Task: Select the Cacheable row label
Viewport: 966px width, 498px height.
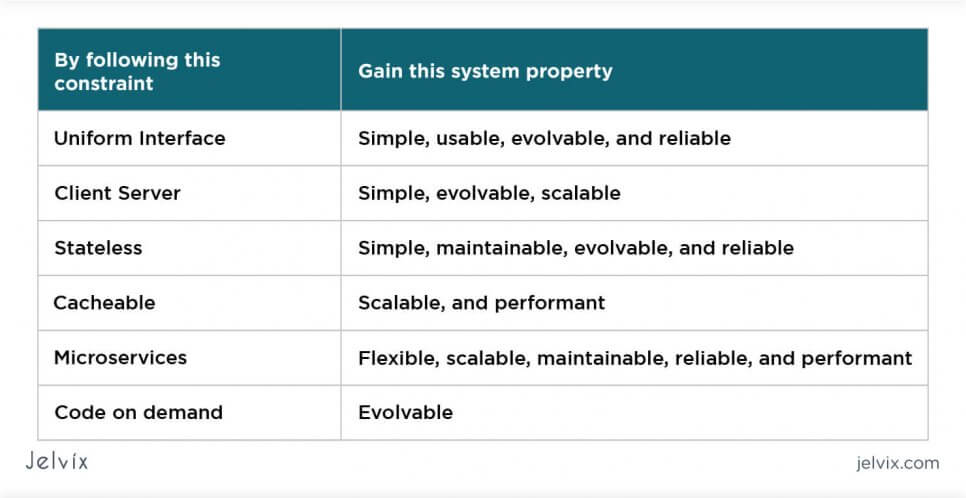Action: point(105,303)
